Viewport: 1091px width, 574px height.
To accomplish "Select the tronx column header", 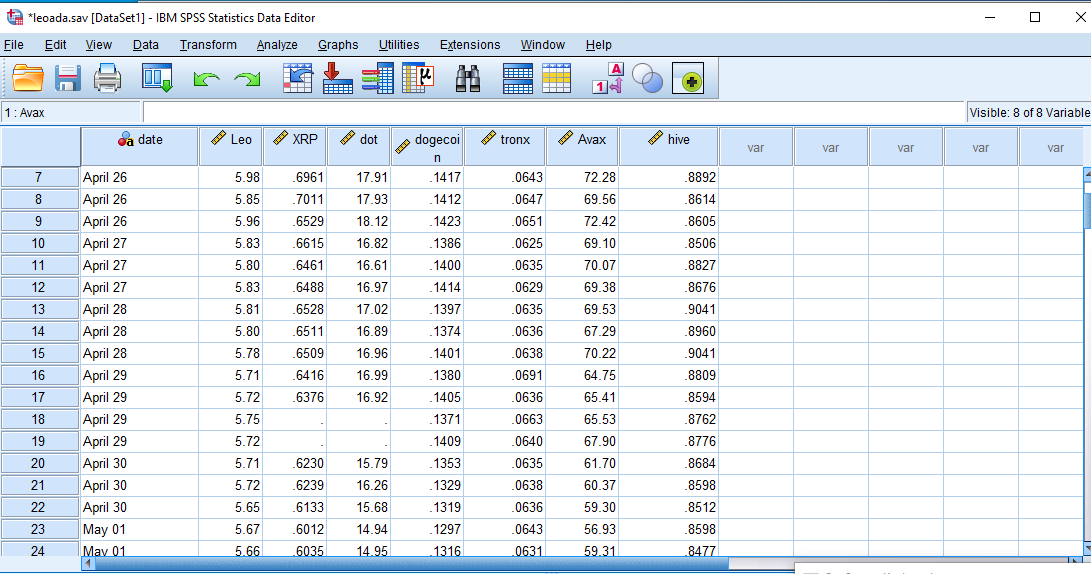I will coord(505,146).
